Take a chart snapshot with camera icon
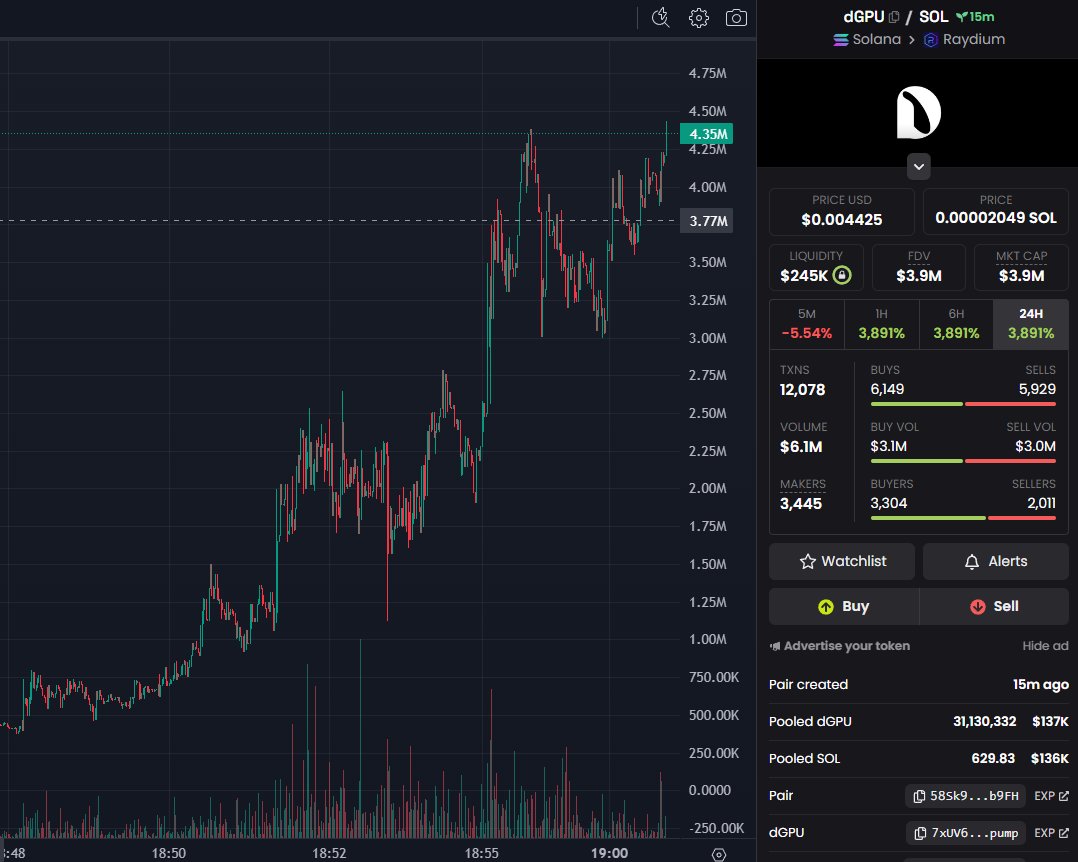The width and height of the screenshot is (1078, 862). tap(737, 18)
